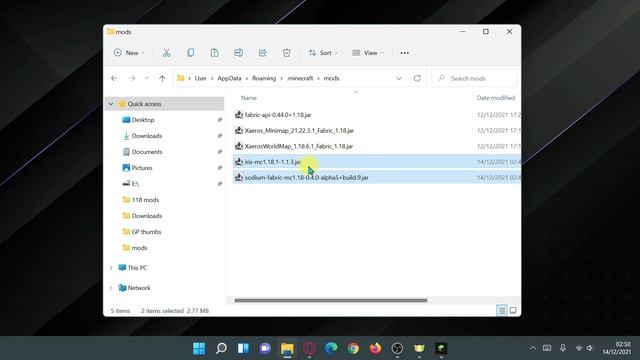This screenshot has width=640, height=360.
Task: Go up one folder level
Action: click(x=162, y=78)
